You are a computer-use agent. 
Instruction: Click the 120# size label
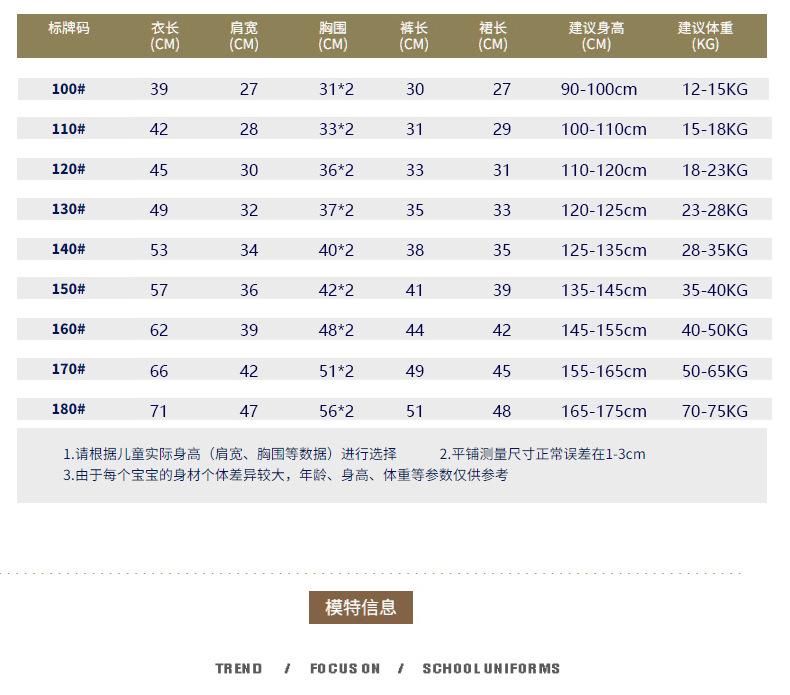click(69, 169)
